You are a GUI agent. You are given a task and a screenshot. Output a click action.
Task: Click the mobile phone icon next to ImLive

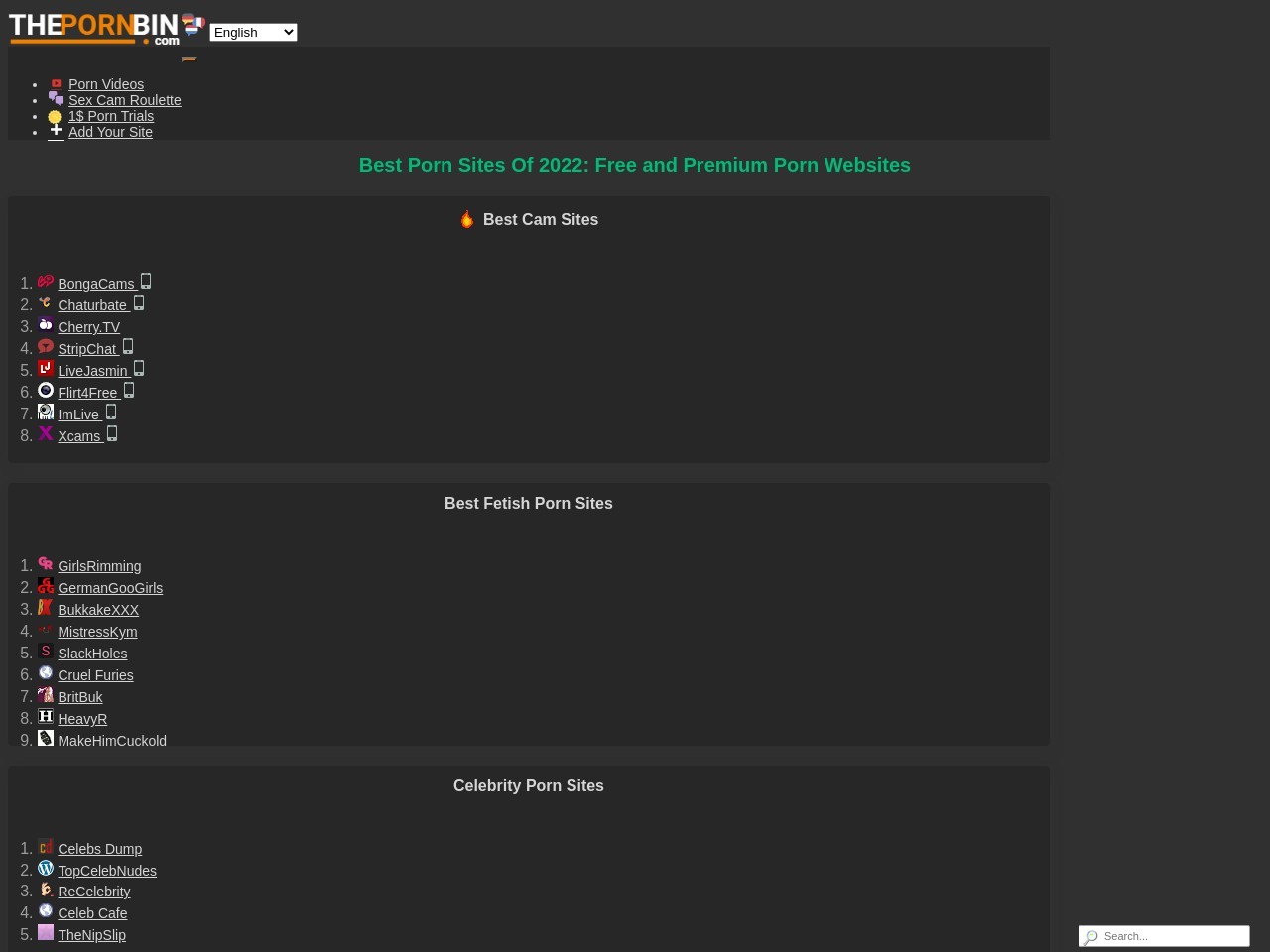pyautogui.click(x=111, y=412)
